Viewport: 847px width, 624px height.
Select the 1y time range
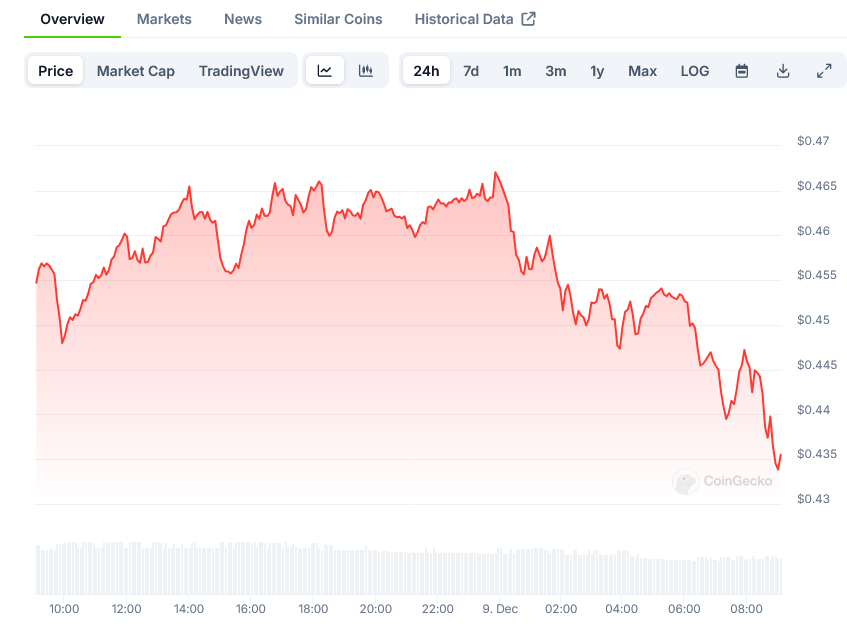coord(597,71)
